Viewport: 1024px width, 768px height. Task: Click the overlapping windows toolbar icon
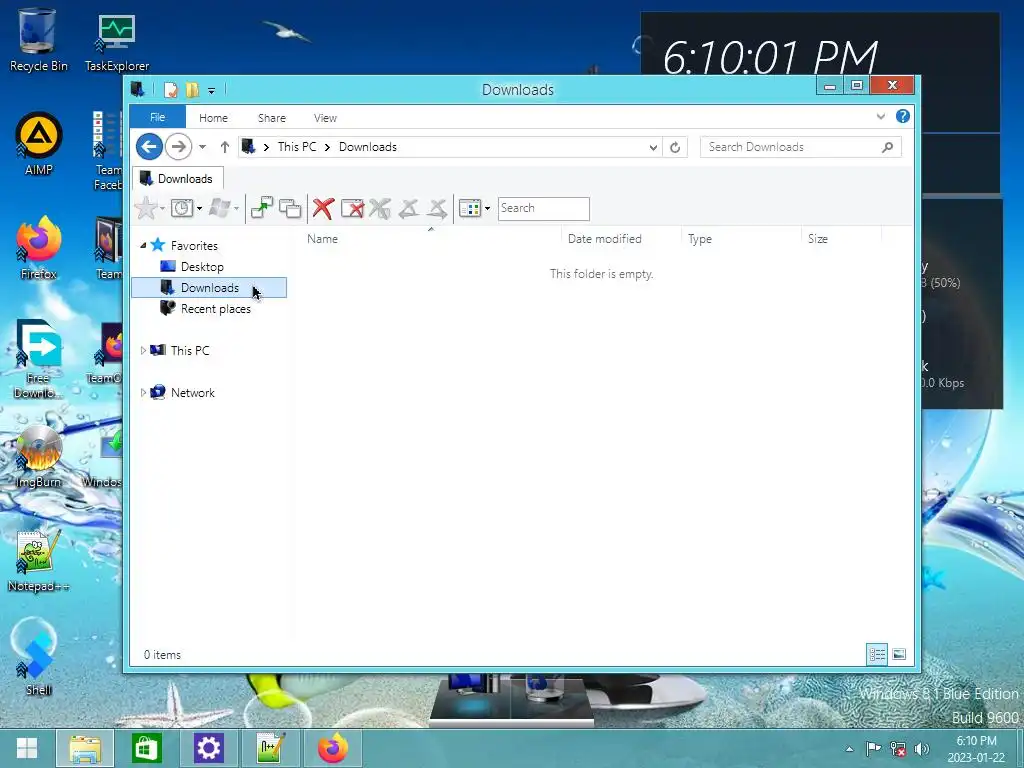point(290,208)
